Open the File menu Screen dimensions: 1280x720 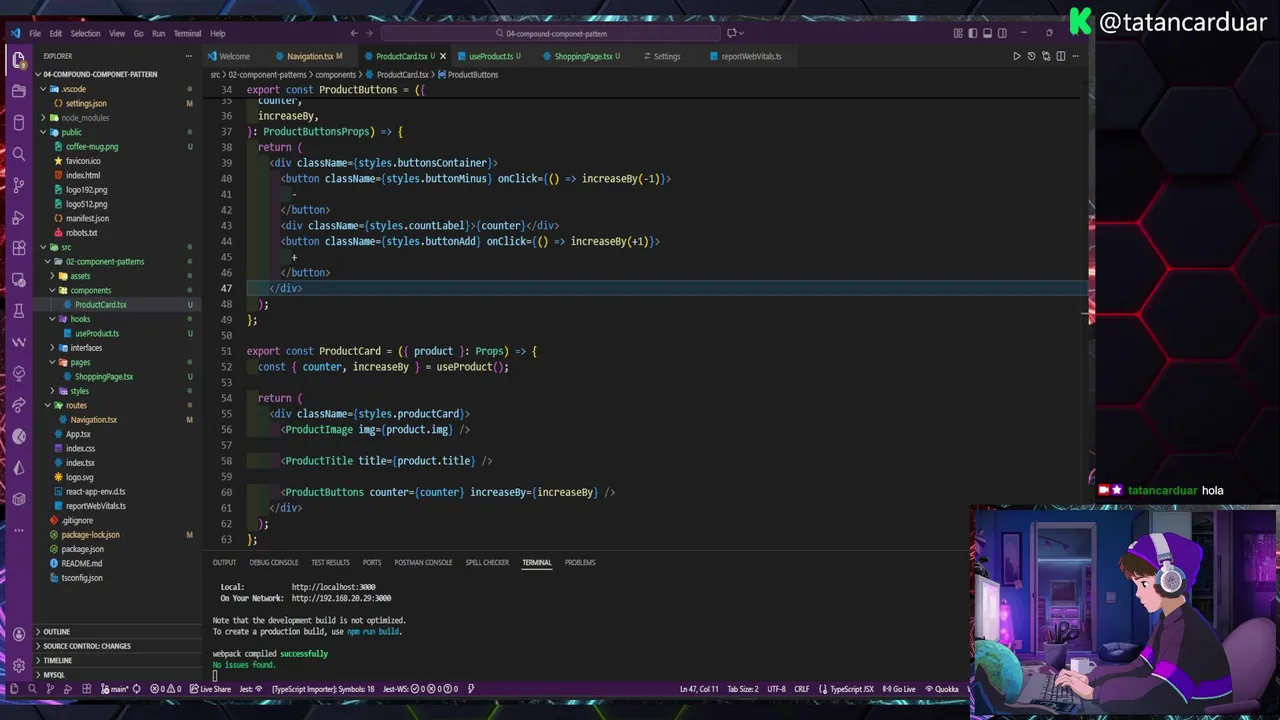click(x=34, y=33)
